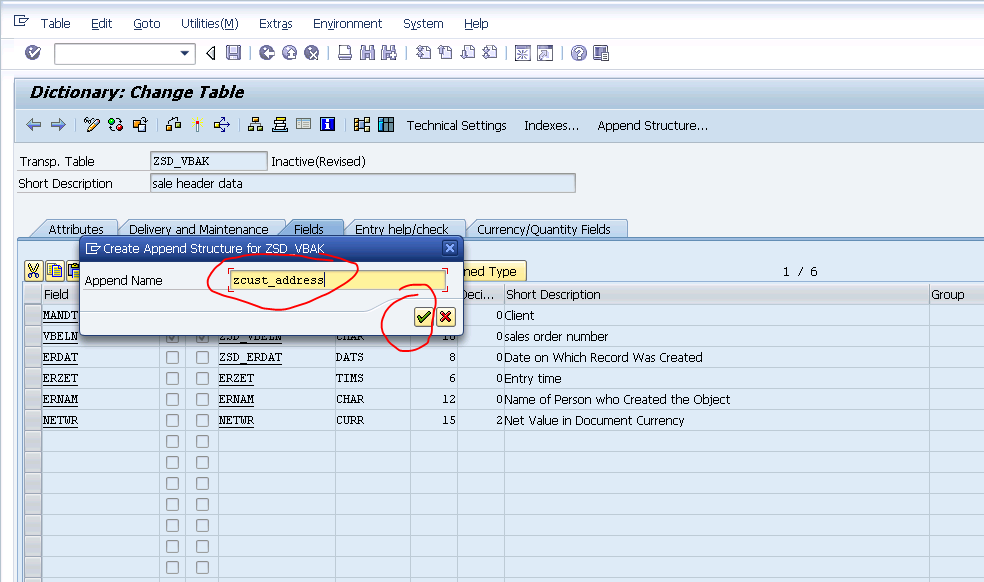Toggle the second checkbox in the ERNAM row
The width and height of the screenshot is (984, 582).
(203, 399)
